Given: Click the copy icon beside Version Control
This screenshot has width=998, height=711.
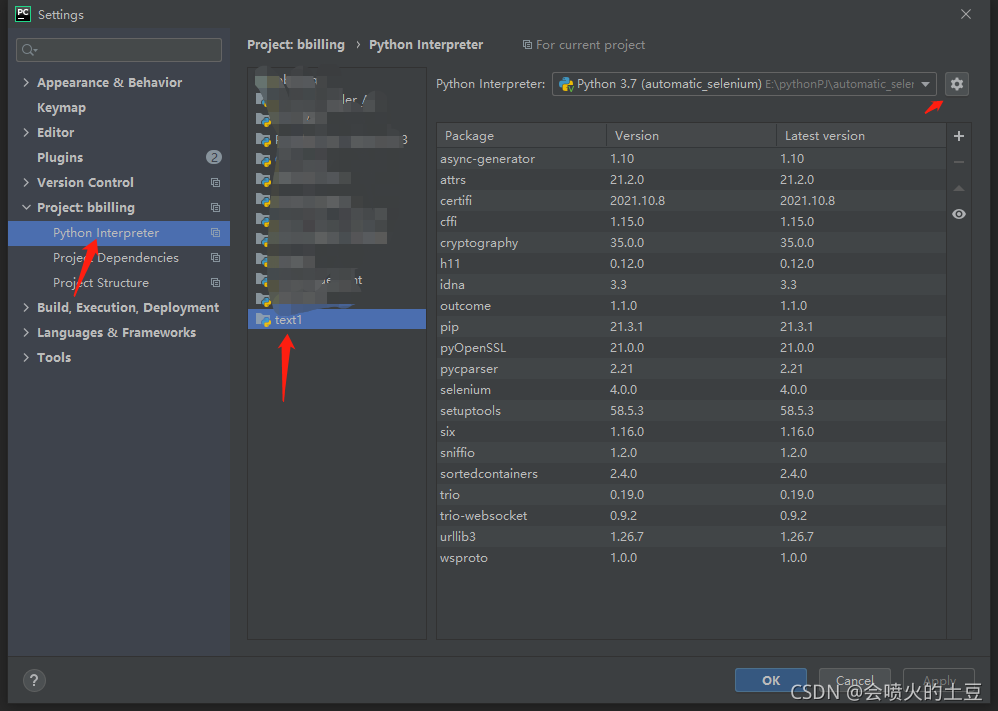Looking at the screenshot, I should 216,183.
